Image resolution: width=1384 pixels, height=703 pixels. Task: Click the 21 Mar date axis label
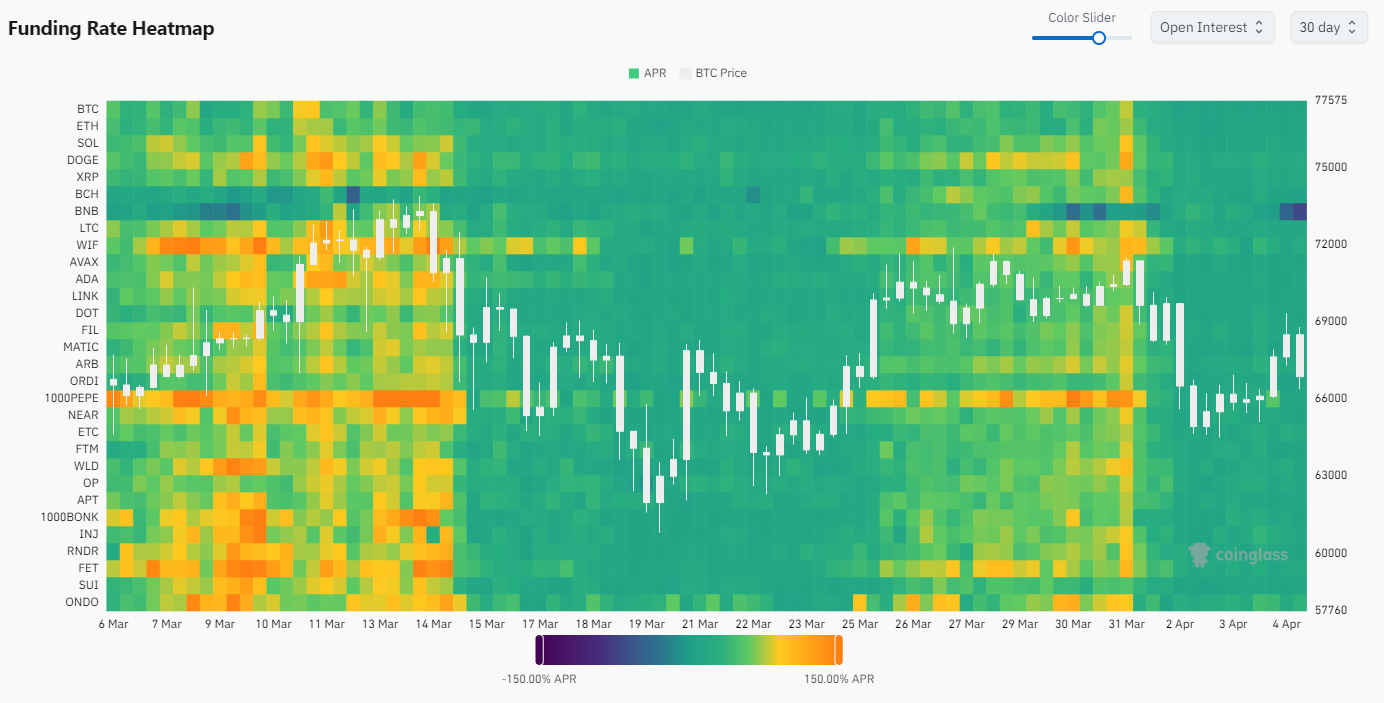[700, 624]
